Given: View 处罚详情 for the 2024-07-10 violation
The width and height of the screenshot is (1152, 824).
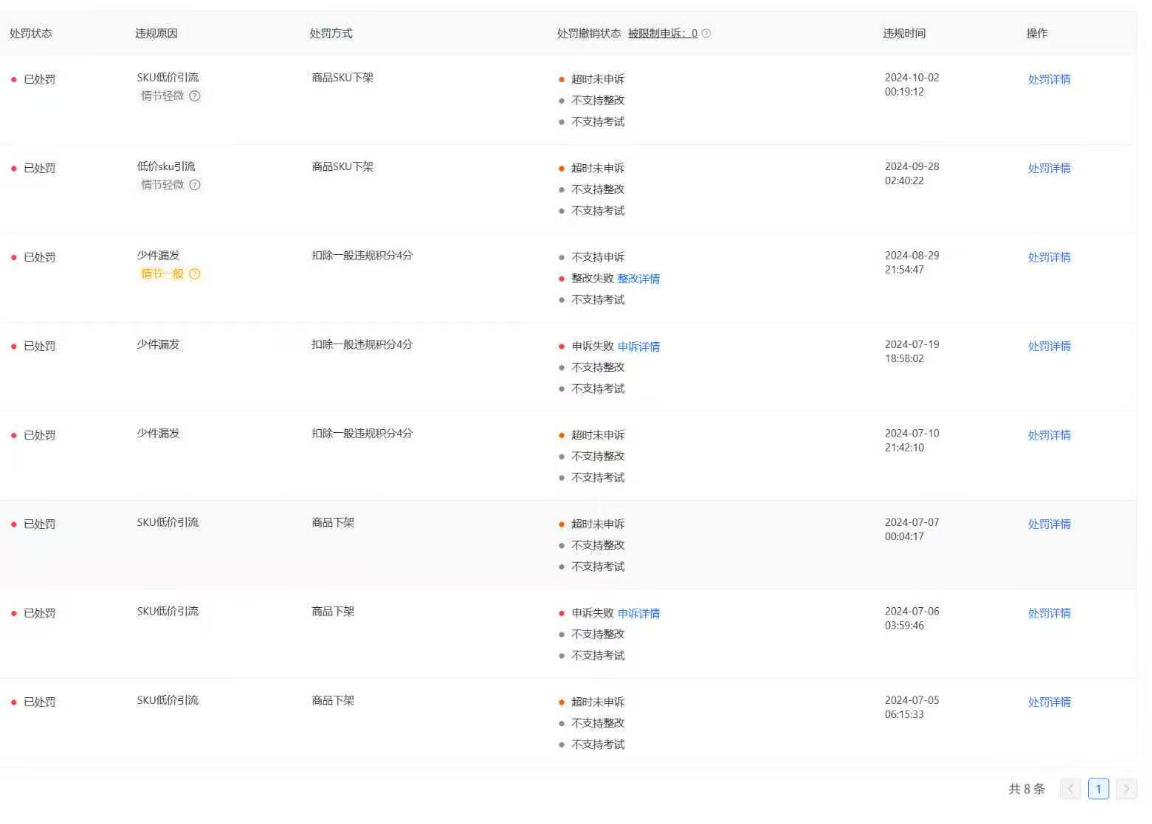Looking at the screenshot, I should click(x=1049, y=436).
